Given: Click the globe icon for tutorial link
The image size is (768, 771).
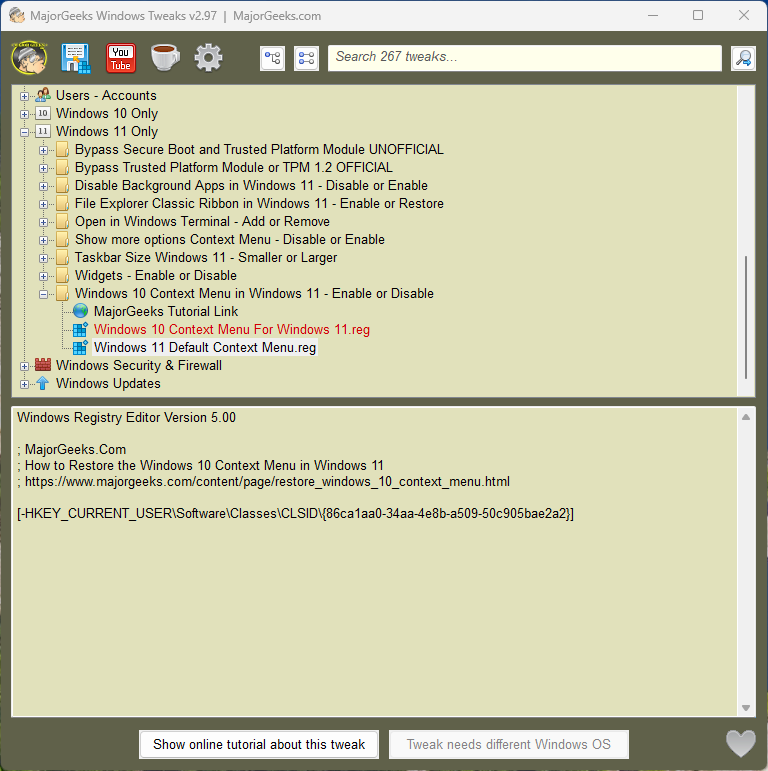Looking at the screenshot, I should [80, 311].
